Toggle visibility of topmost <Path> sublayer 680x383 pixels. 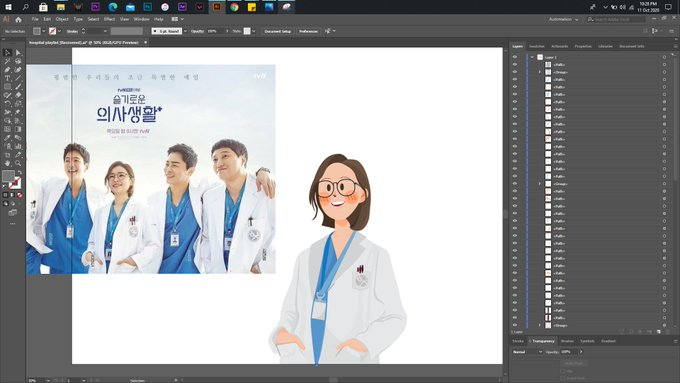[515, 64]
